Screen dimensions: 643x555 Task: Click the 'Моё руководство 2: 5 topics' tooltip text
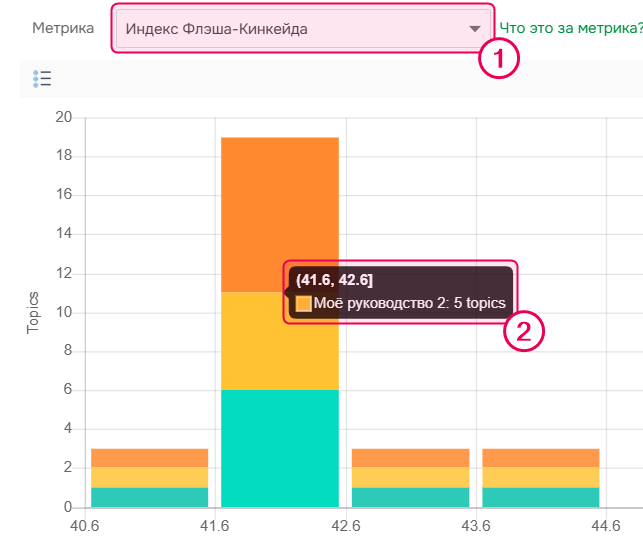(410, 303)
